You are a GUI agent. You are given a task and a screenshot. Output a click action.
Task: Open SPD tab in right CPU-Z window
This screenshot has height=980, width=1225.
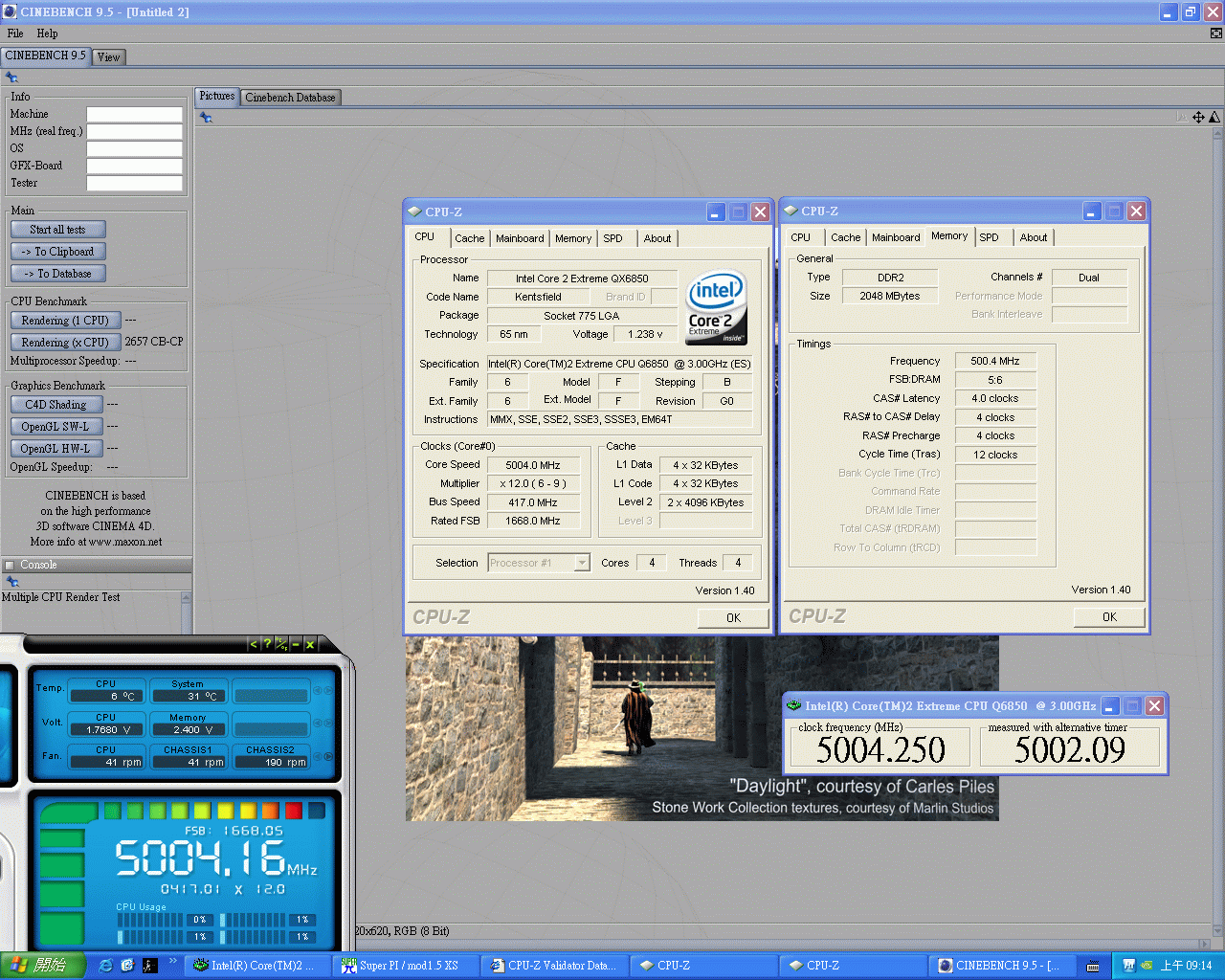tap(989, 237)
